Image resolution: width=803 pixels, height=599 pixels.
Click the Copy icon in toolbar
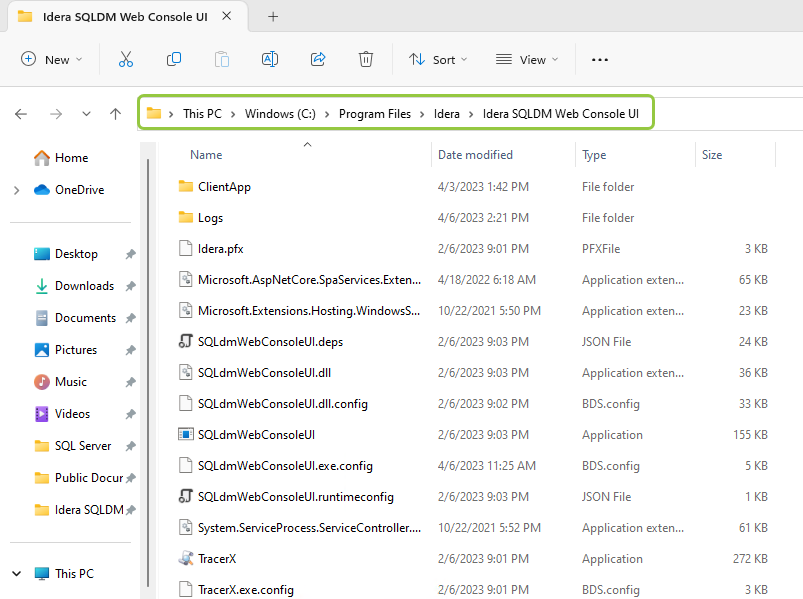(x=174, y=60)
